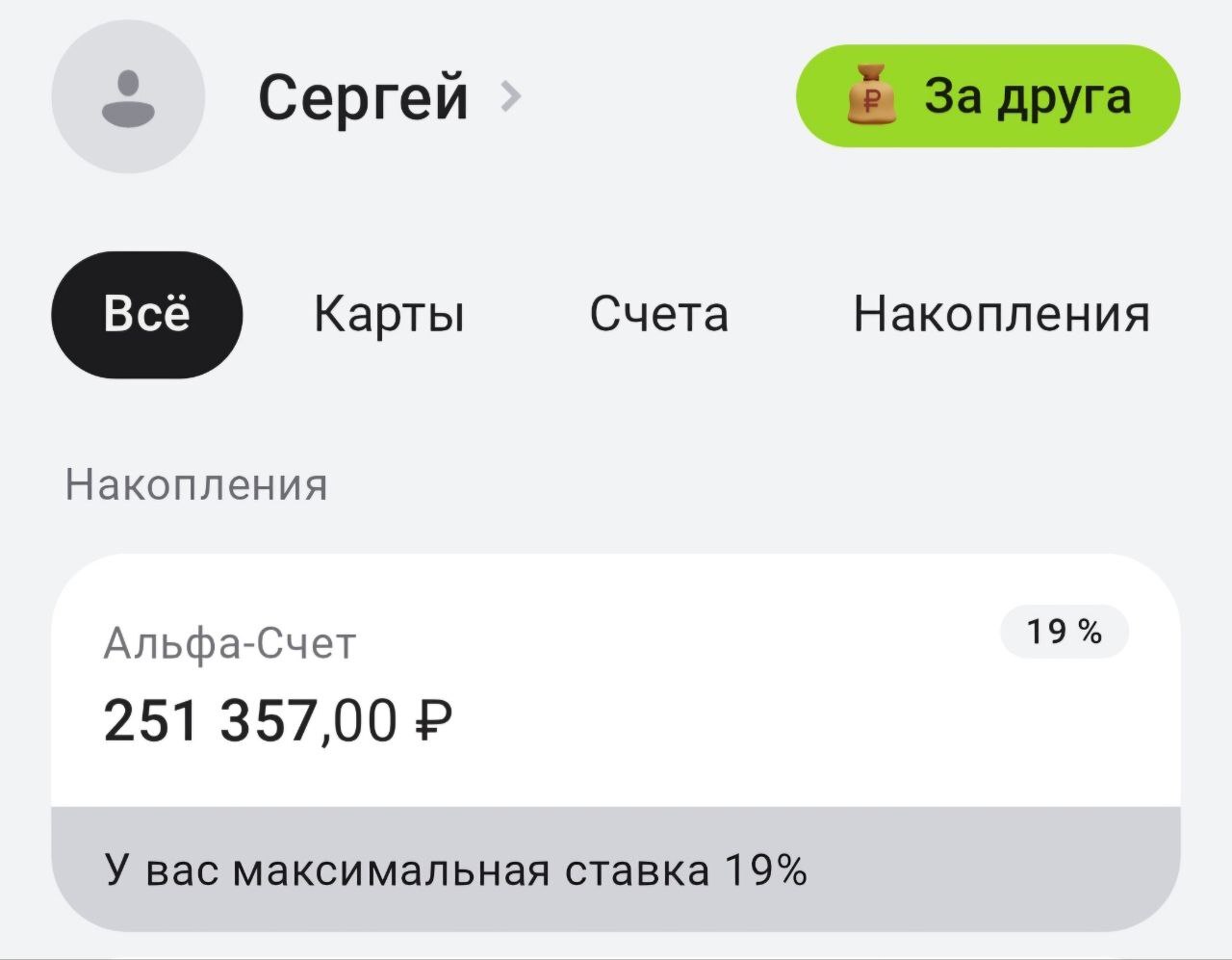Screen dimensions: 1232x960
Task: Open the profile via the name Сергей
Action: [x=363, y=97]
